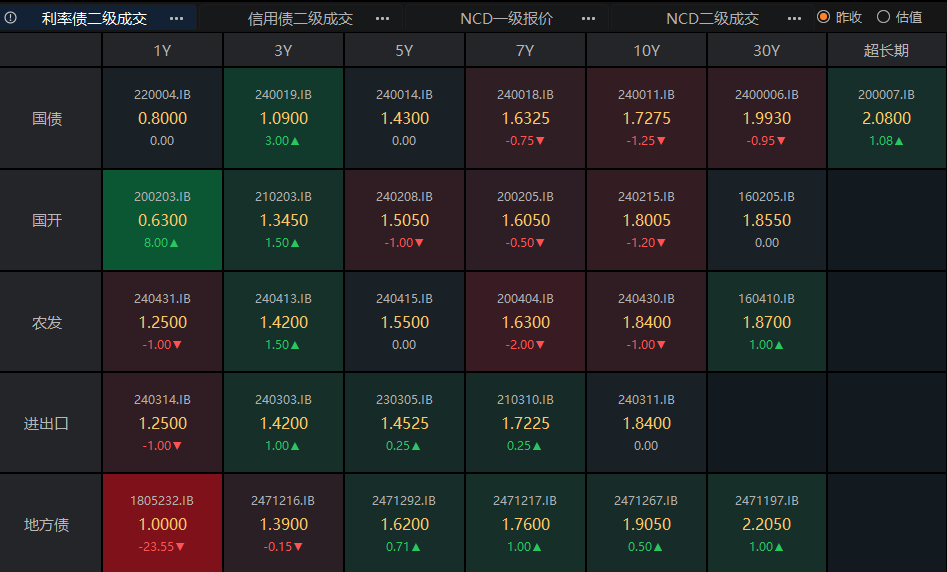Switch to the NCD一级报价 tab

tap(506, 18)
